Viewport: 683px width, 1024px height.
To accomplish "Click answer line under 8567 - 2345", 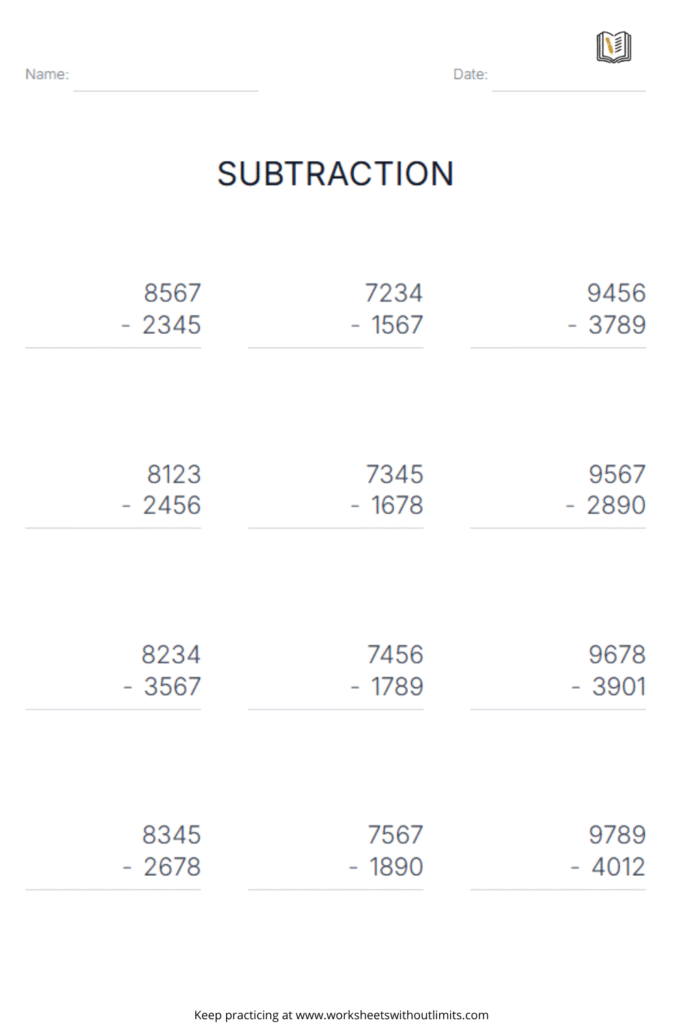I will tap(113, 347).
